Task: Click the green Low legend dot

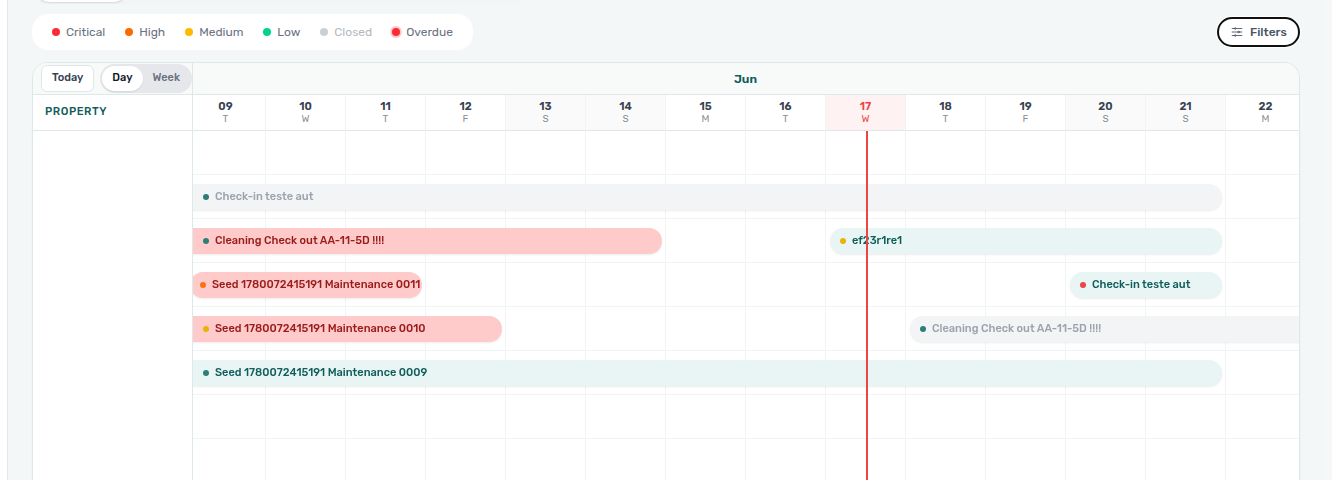Action: (x=267, y=32)
